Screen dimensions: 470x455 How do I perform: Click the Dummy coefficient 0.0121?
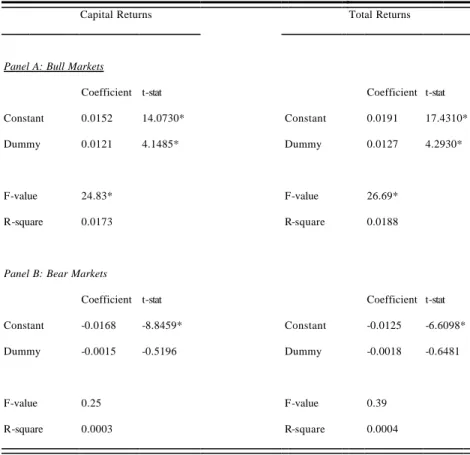coord(96,144)
